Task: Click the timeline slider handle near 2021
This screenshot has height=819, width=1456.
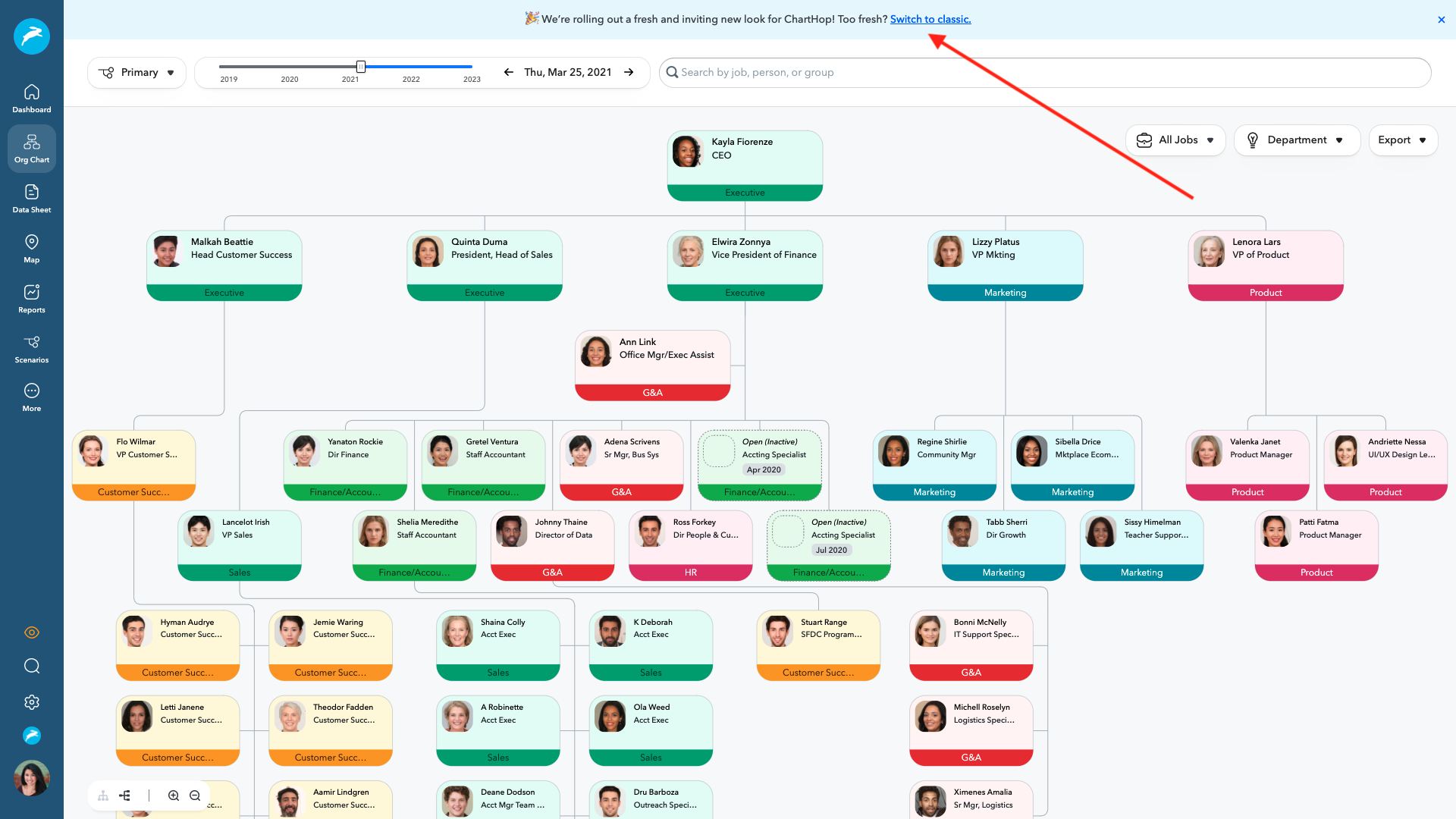Action: coord(362,66)
